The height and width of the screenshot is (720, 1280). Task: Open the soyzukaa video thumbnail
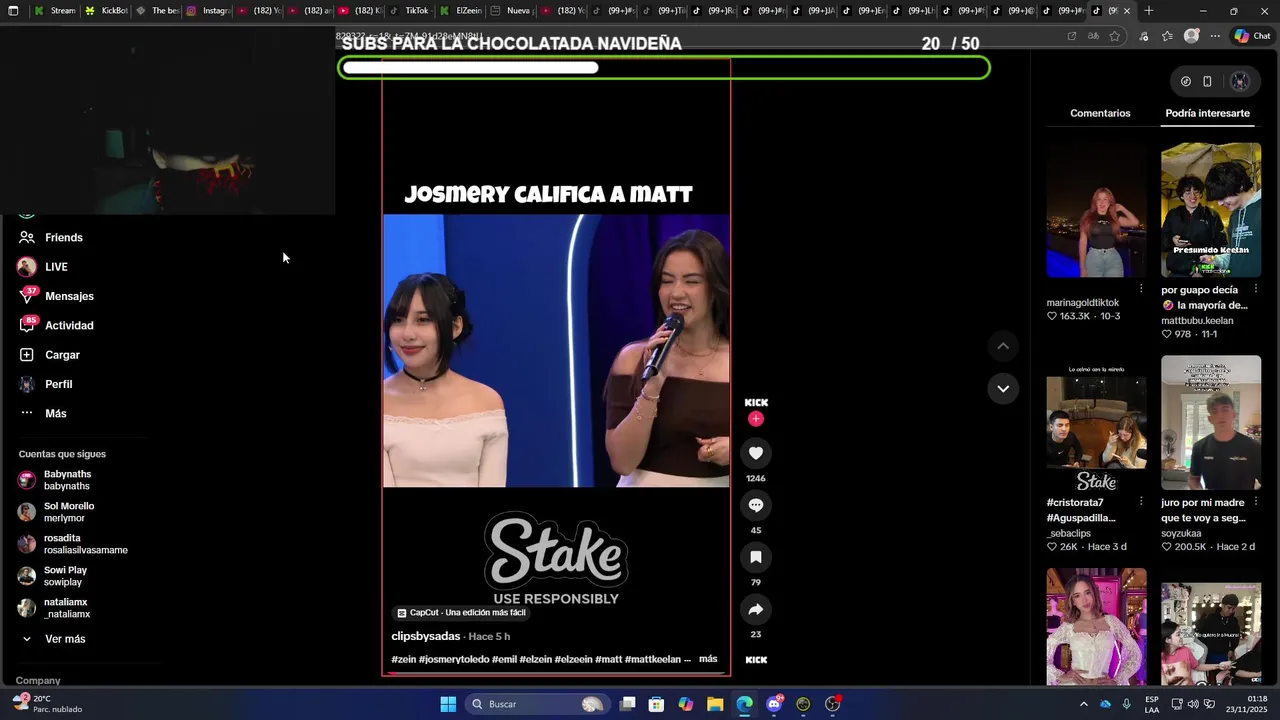1211,423
